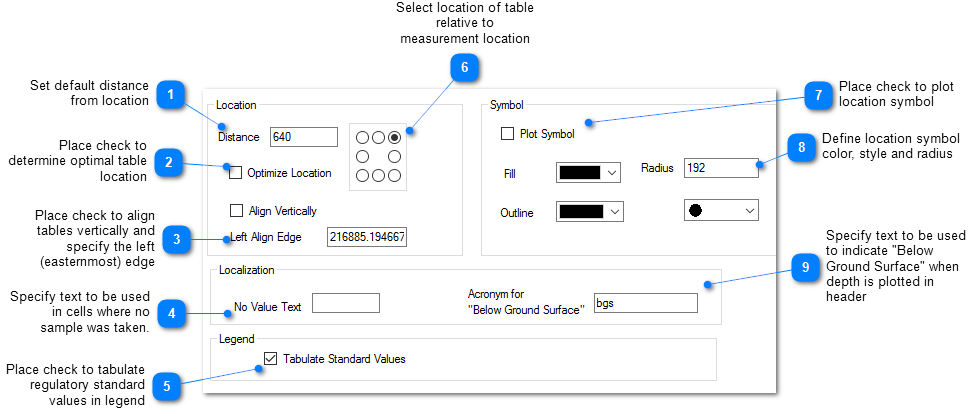The height and width of the screenshot is (412, 968).
Task: Click callout badge number 1
Action: click(171, 96)
